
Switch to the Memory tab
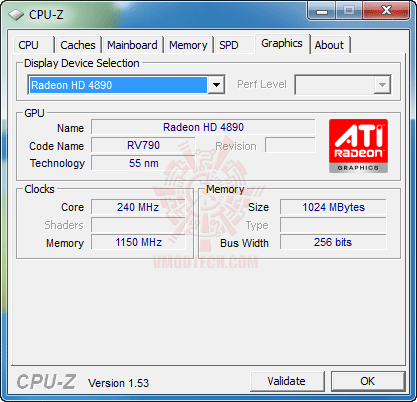coord(188,45)
